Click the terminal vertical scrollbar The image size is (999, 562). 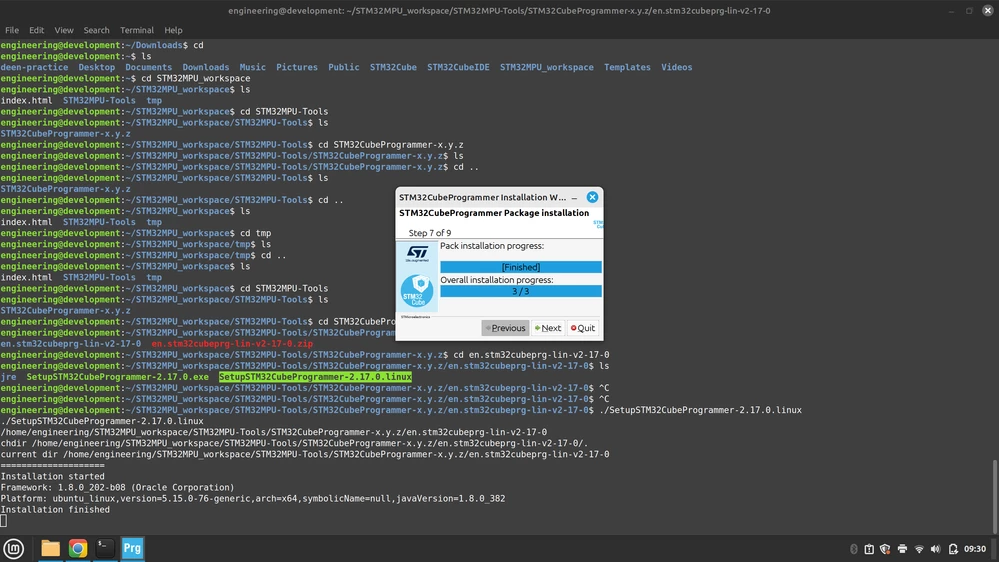coord(995,497)
